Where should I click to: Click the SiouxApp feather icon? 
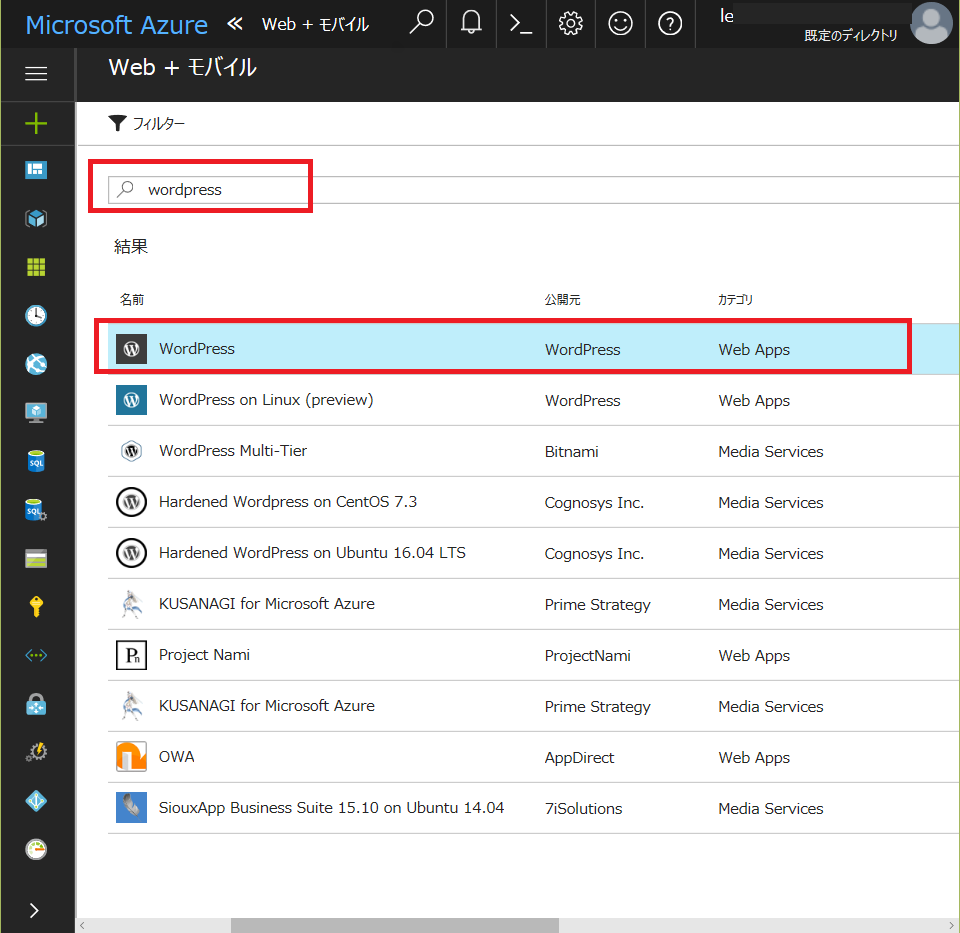tap(131, 807)
